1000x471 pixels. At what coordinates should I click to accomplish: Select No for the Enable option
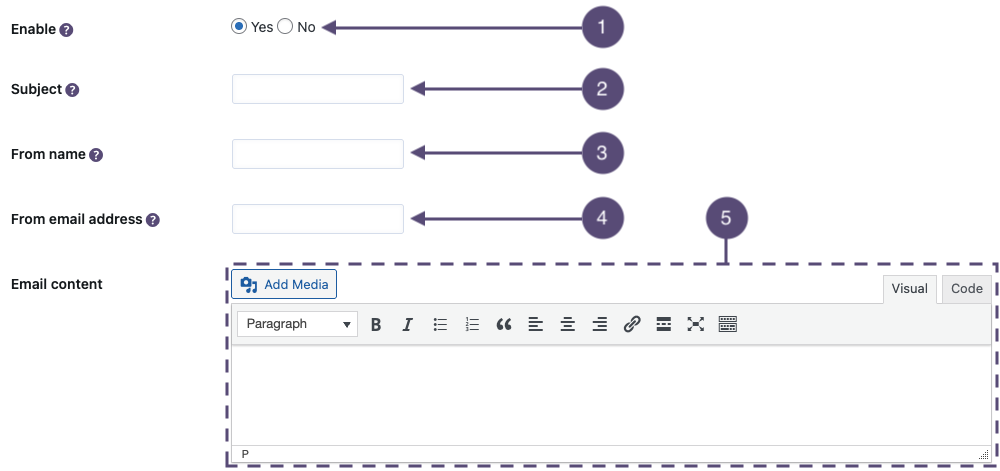285,27
